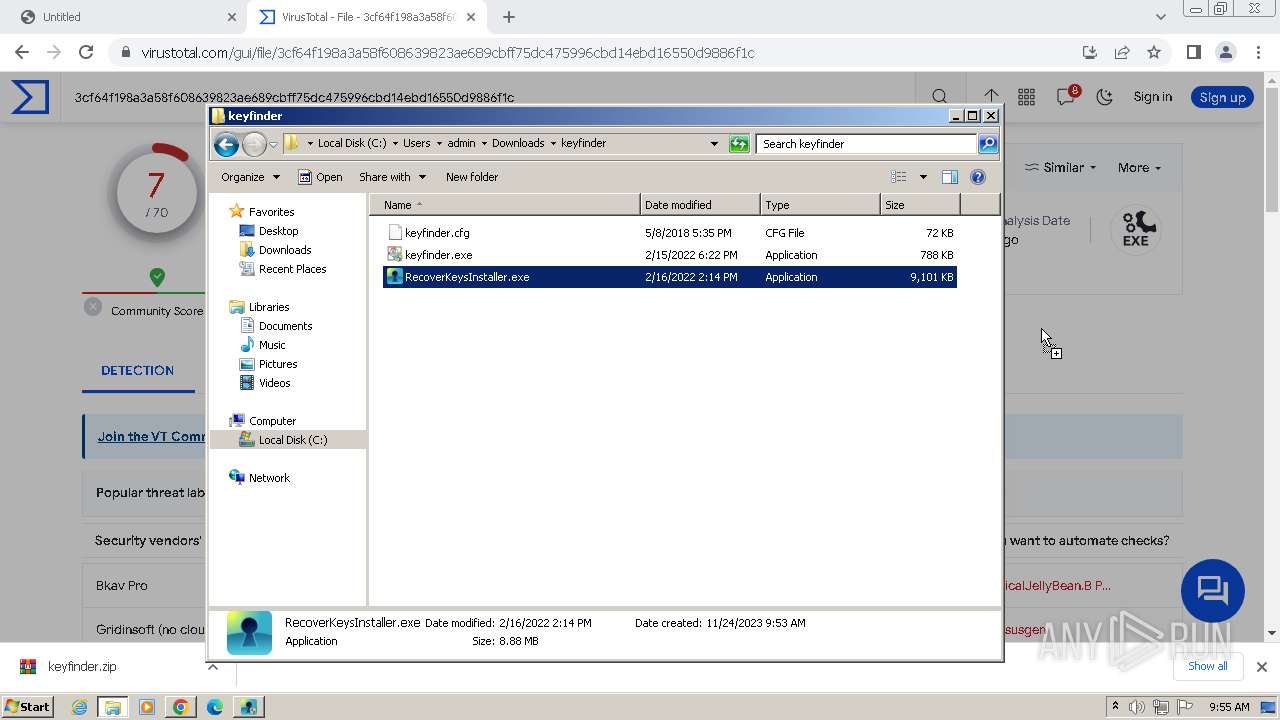Click Windows Start button
Viewport: 1280px width, 720px height.
point(27,706)
